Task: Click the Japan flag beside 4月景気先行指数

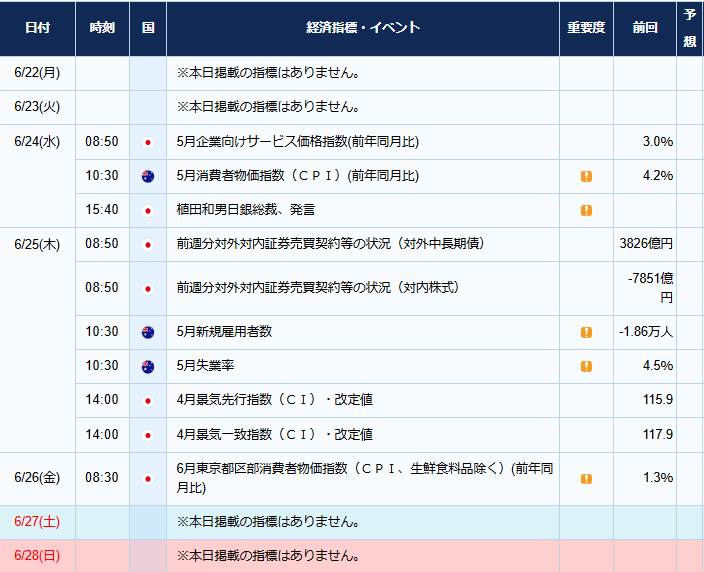Action: [148, 400]
